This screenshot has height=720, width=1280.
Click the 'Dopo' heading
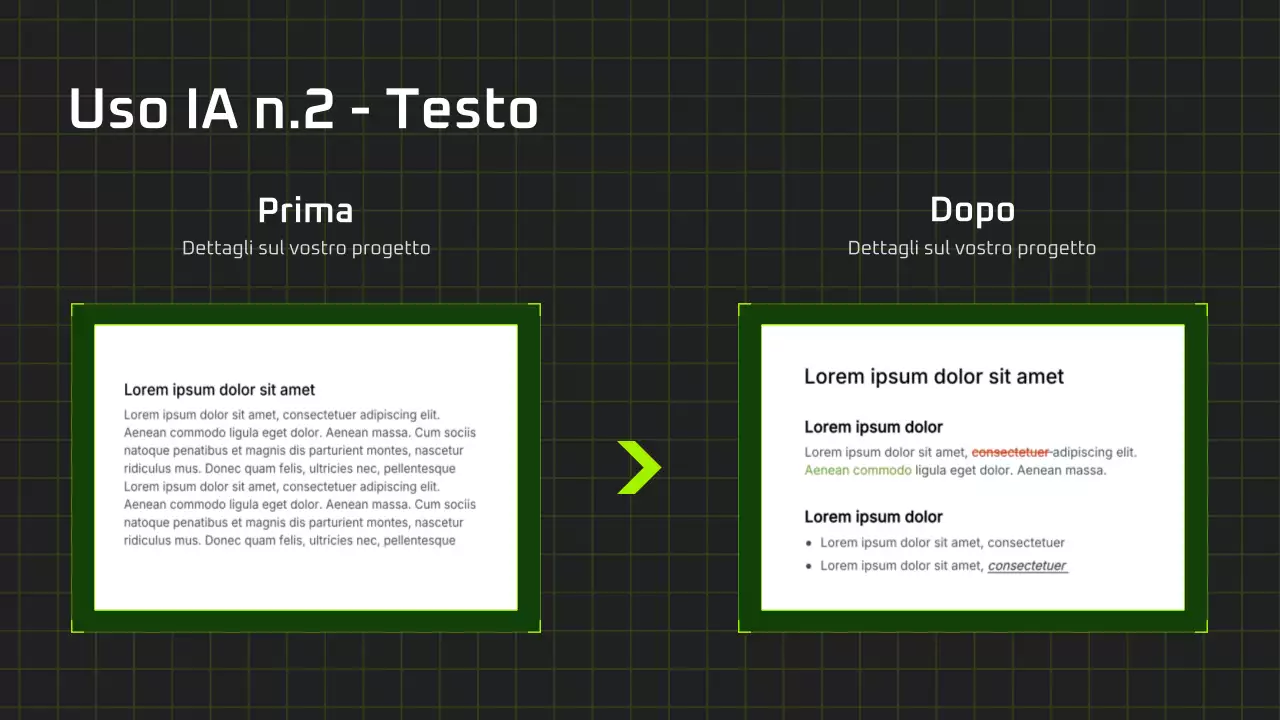point(972,210)
